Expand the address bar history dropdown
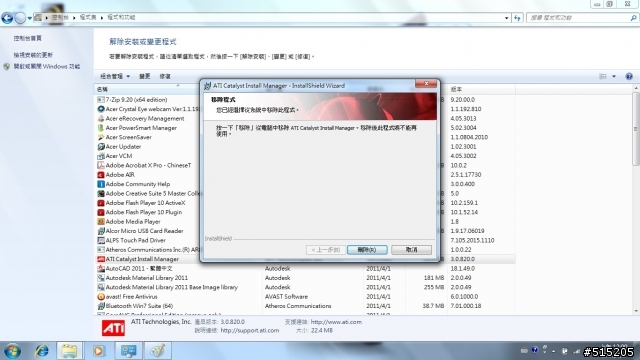Screen dimensions: 640x360 coord(507,18)
